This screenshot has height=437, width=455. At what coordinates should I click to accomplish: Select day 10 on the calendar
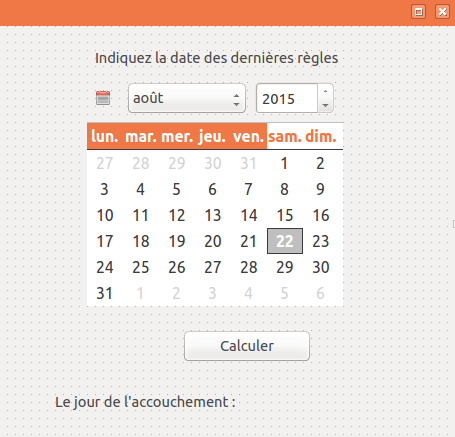point(105,215)
